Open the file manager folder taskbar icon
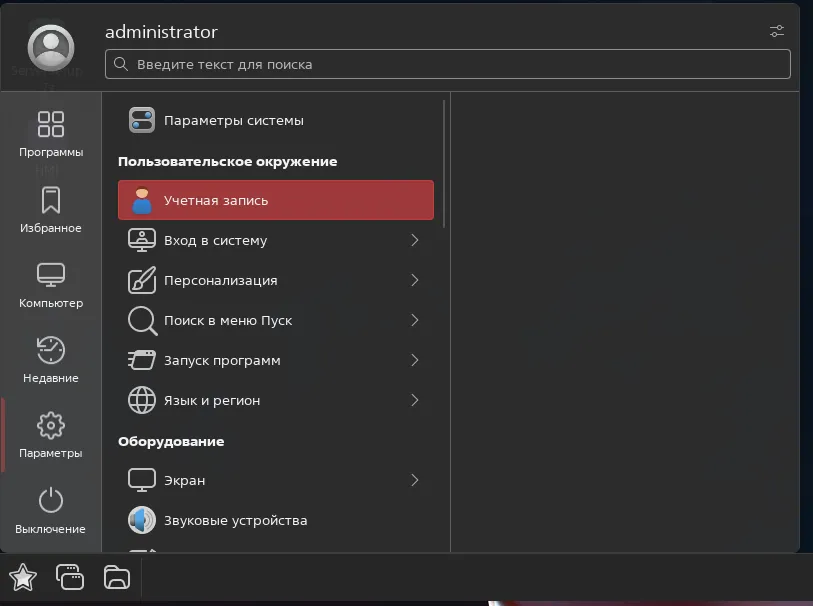The width and height of the screenshot is (813, 606). (x=117, y=577)
